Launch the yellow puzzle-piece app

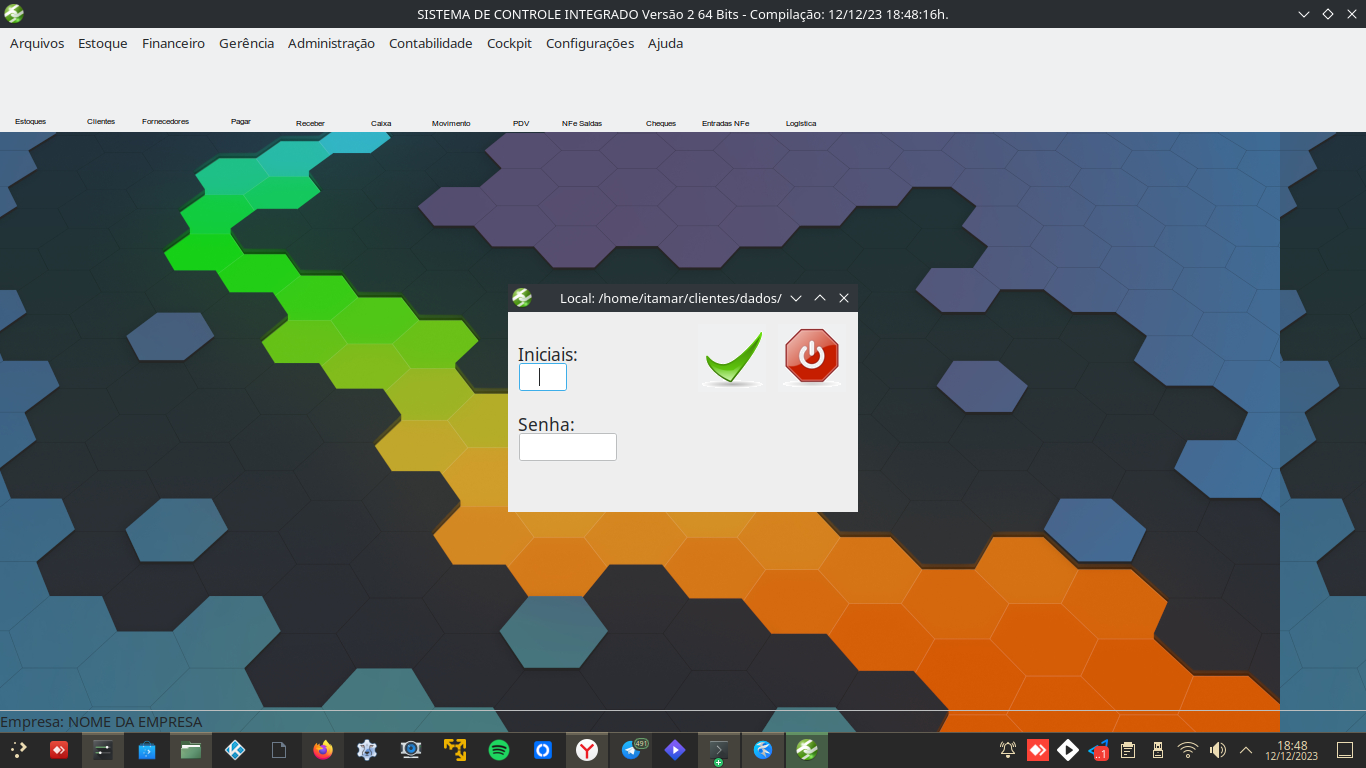pos(455,749)
